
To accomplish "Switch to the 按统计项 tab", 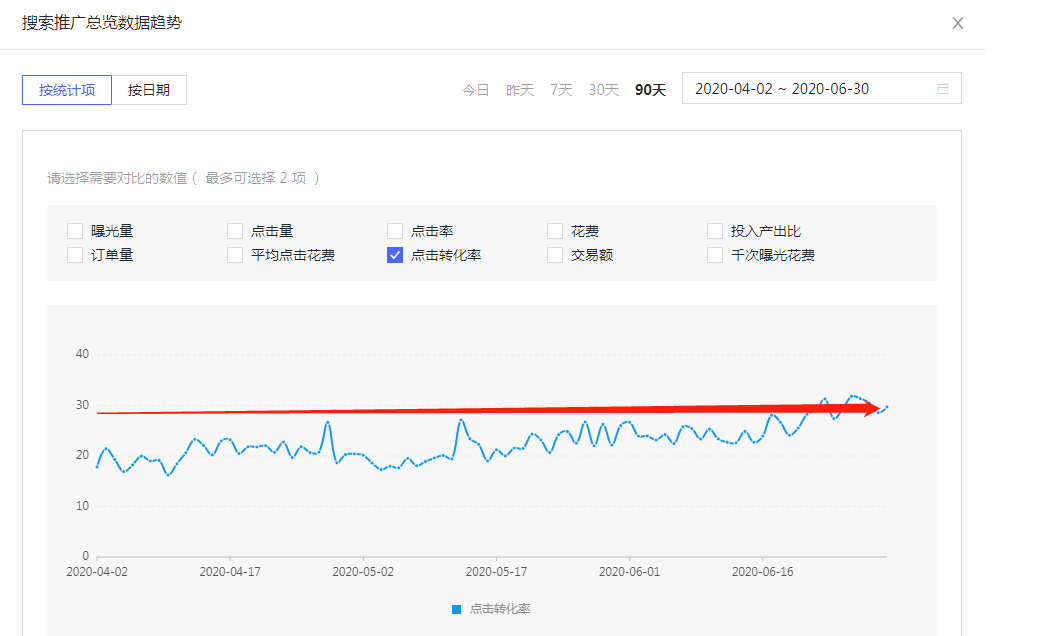I will 67,90.
